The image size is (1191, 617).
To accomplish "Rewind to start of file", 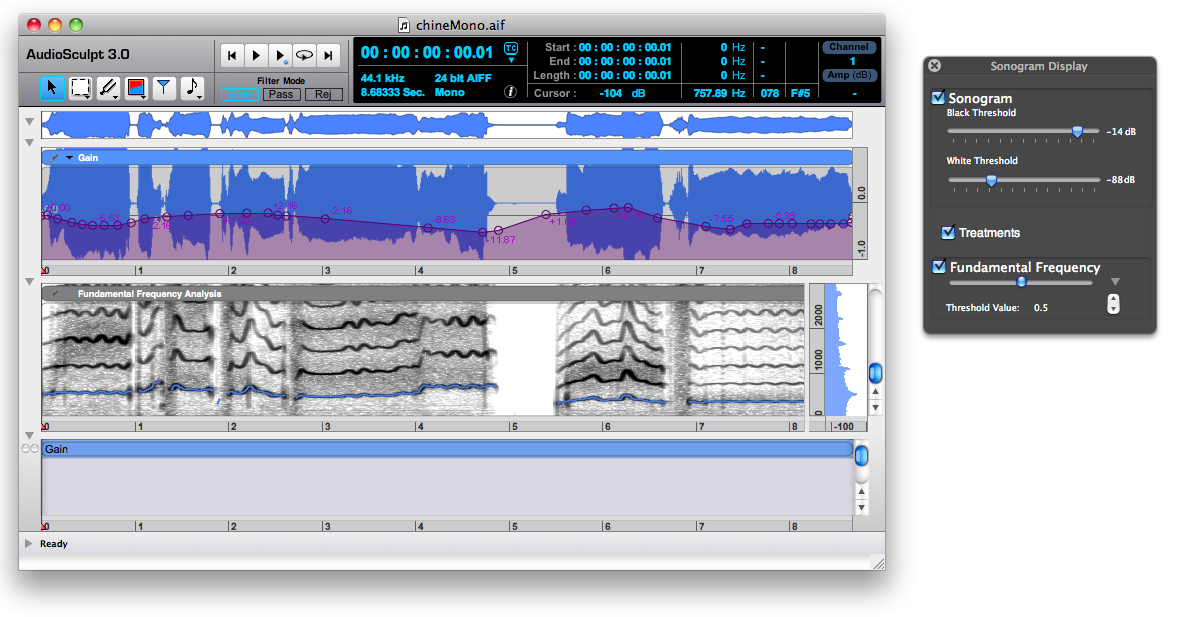I will [232, 56].
